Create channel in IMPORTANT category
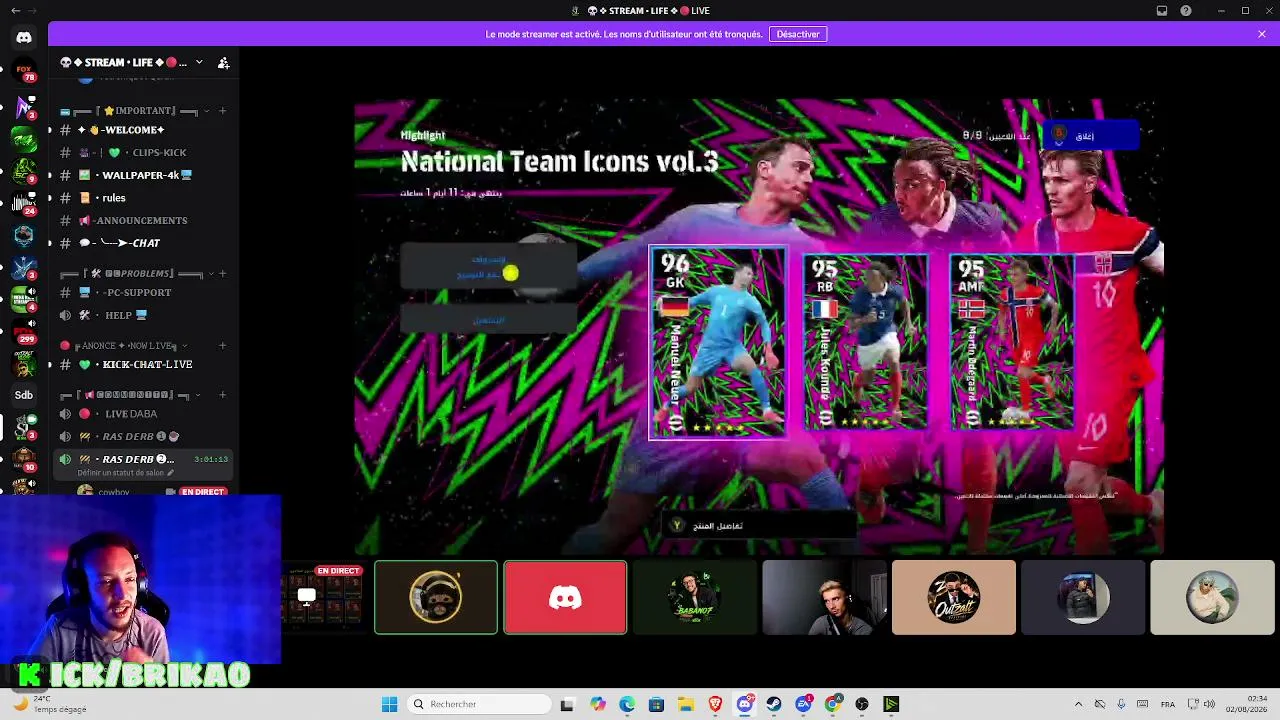Image resolution: width=1280 pixels, height=720 pixels. [223, 111]
